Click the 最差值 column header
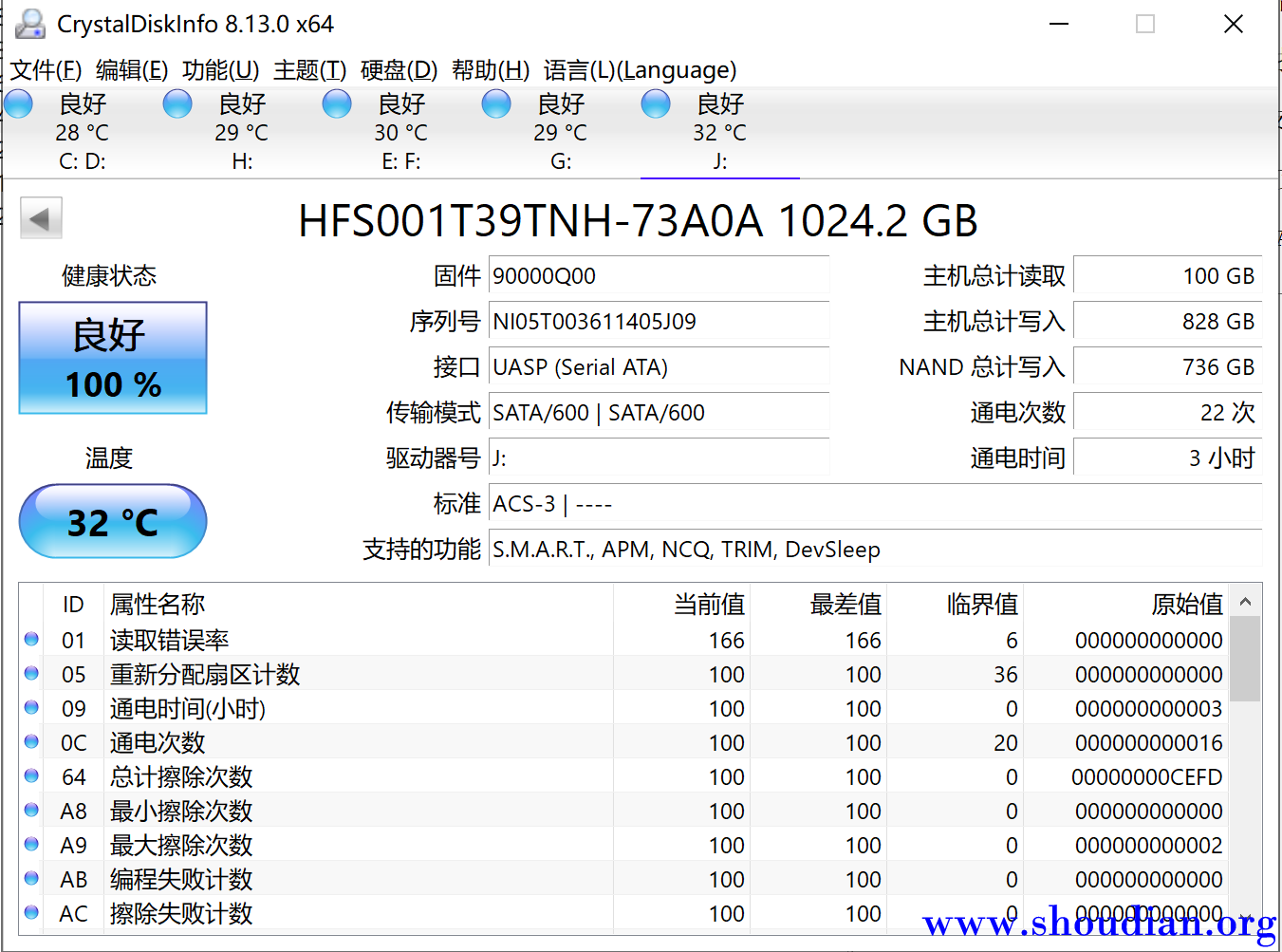This screenshot has width=1282, height=952. pos(818,604)
